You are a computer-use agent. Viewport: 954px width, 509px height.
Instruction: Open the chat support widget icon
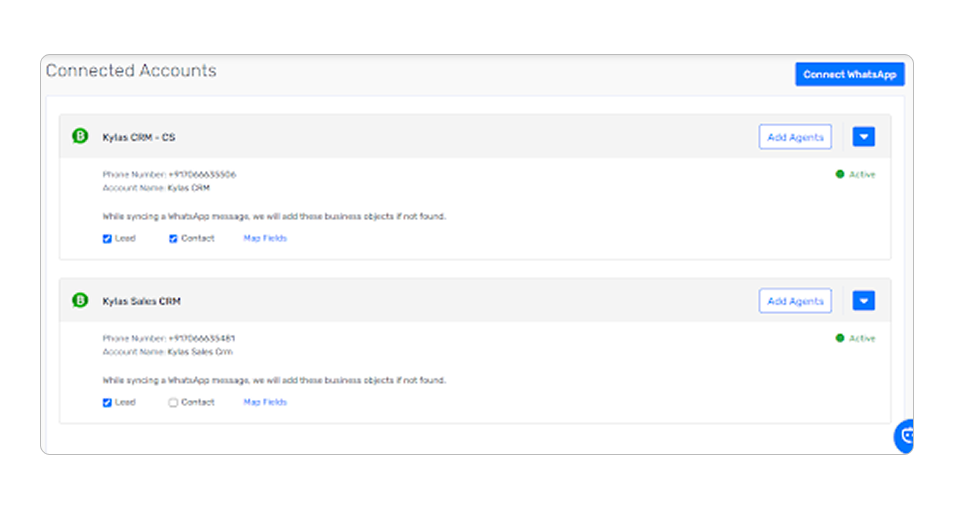pyautogui.click(x=906, y=435)
